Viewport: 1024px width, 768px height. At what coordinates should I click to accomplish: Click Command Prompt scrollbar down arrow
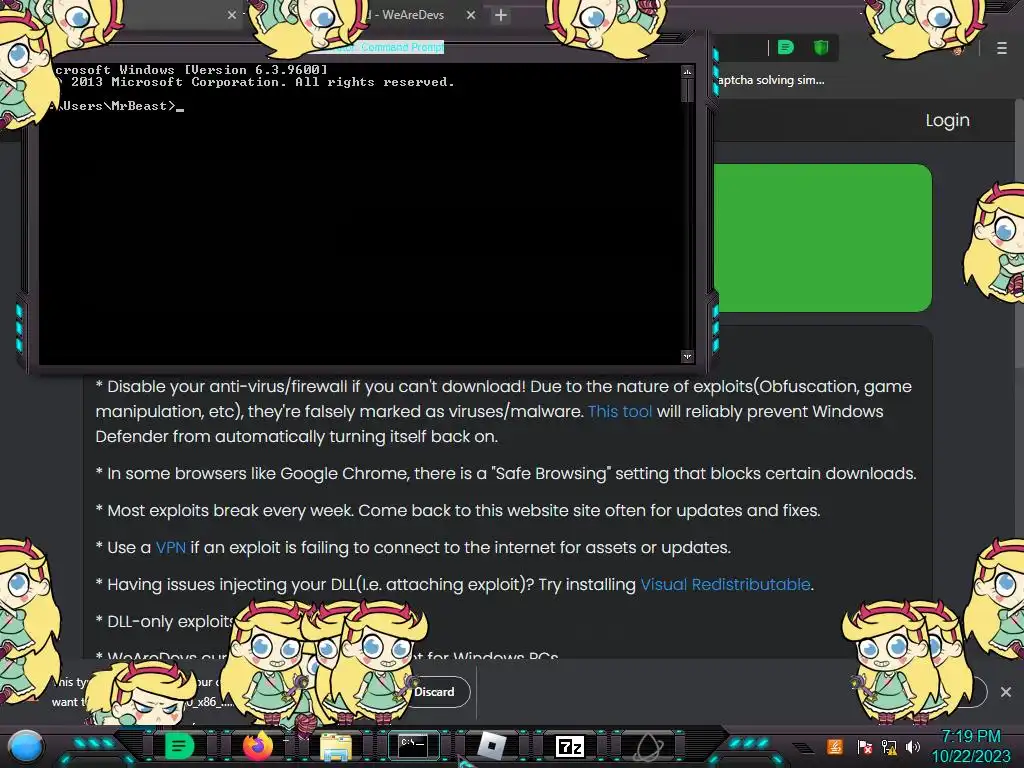point(687,356)
